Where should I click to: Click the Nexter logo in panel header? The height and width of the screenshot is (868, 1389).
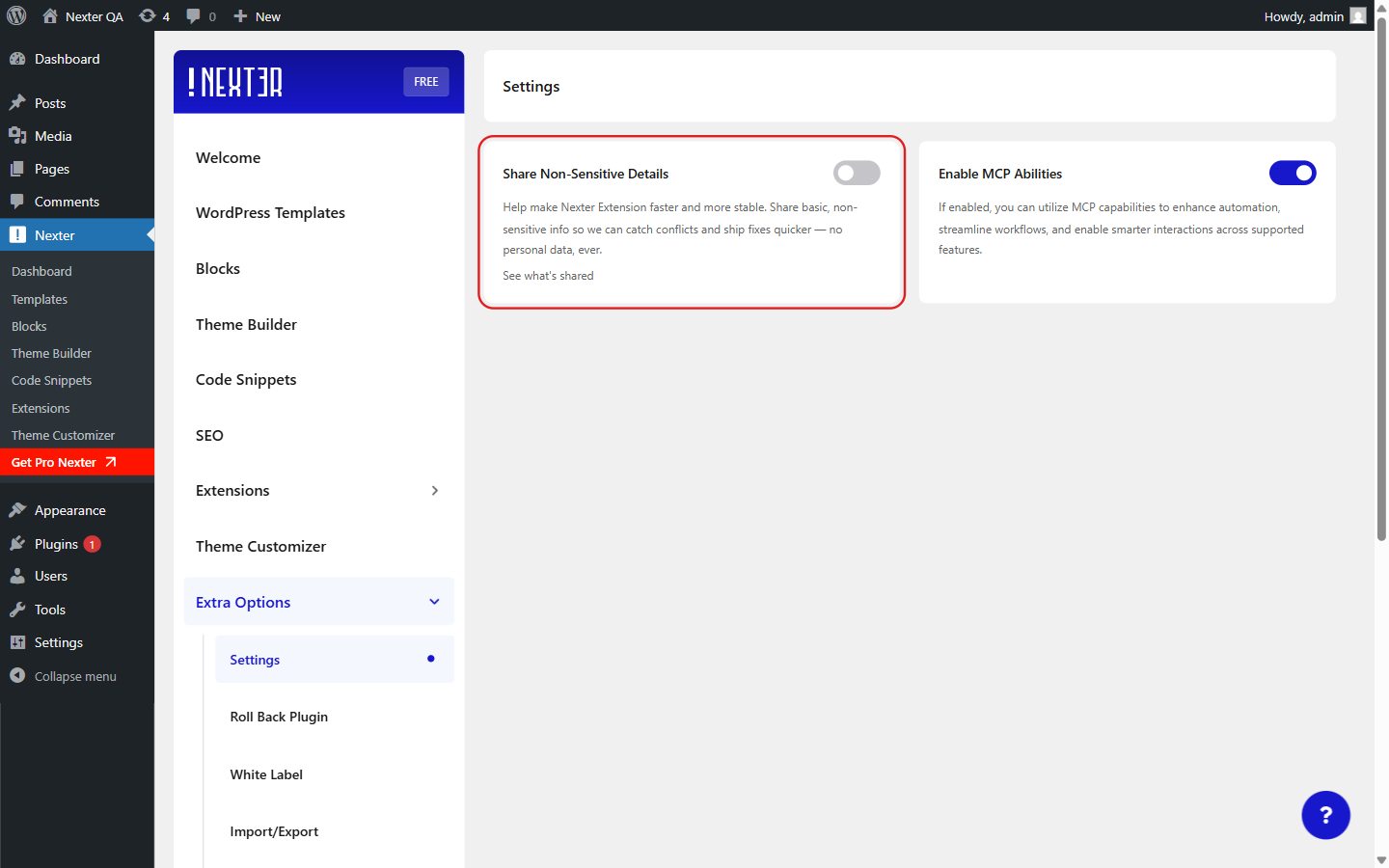click(x=235, y=82)
